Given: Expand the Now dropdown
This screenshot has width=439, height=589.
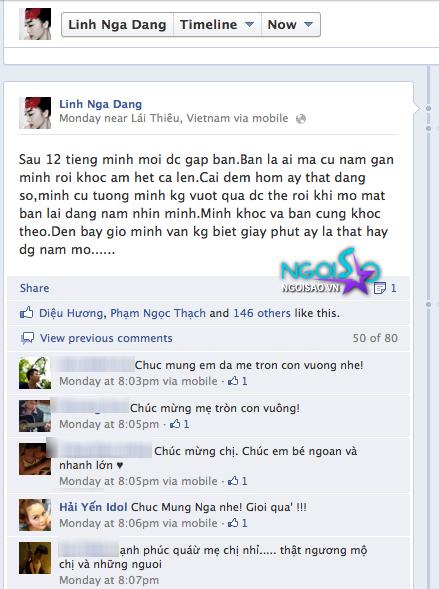Looking at the screenshot, I should [291, 24].
